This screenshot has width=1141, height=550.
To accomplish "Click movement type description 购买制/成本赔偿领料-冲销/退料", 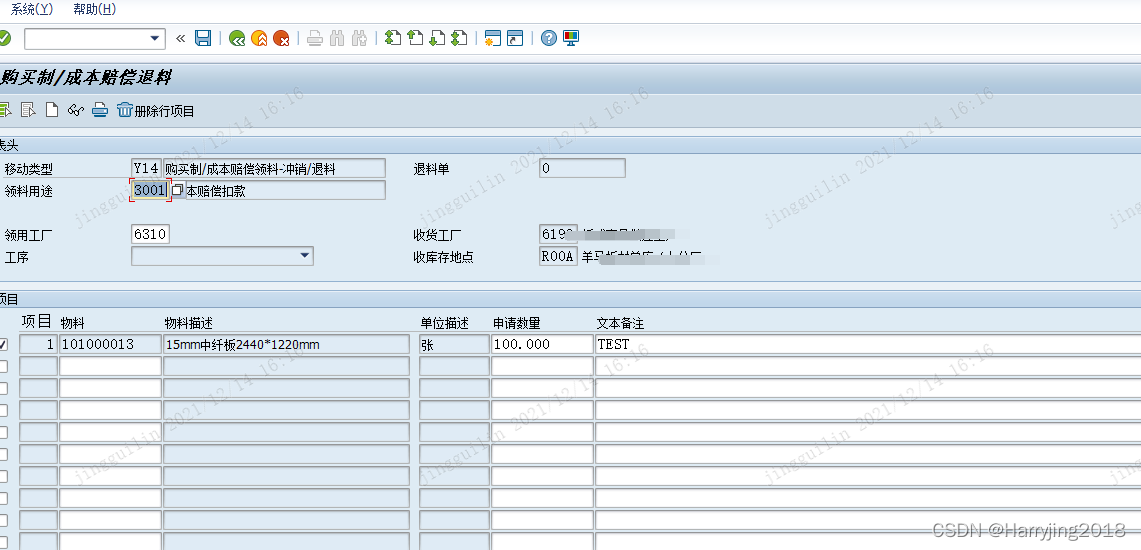I will pos(274,169).
